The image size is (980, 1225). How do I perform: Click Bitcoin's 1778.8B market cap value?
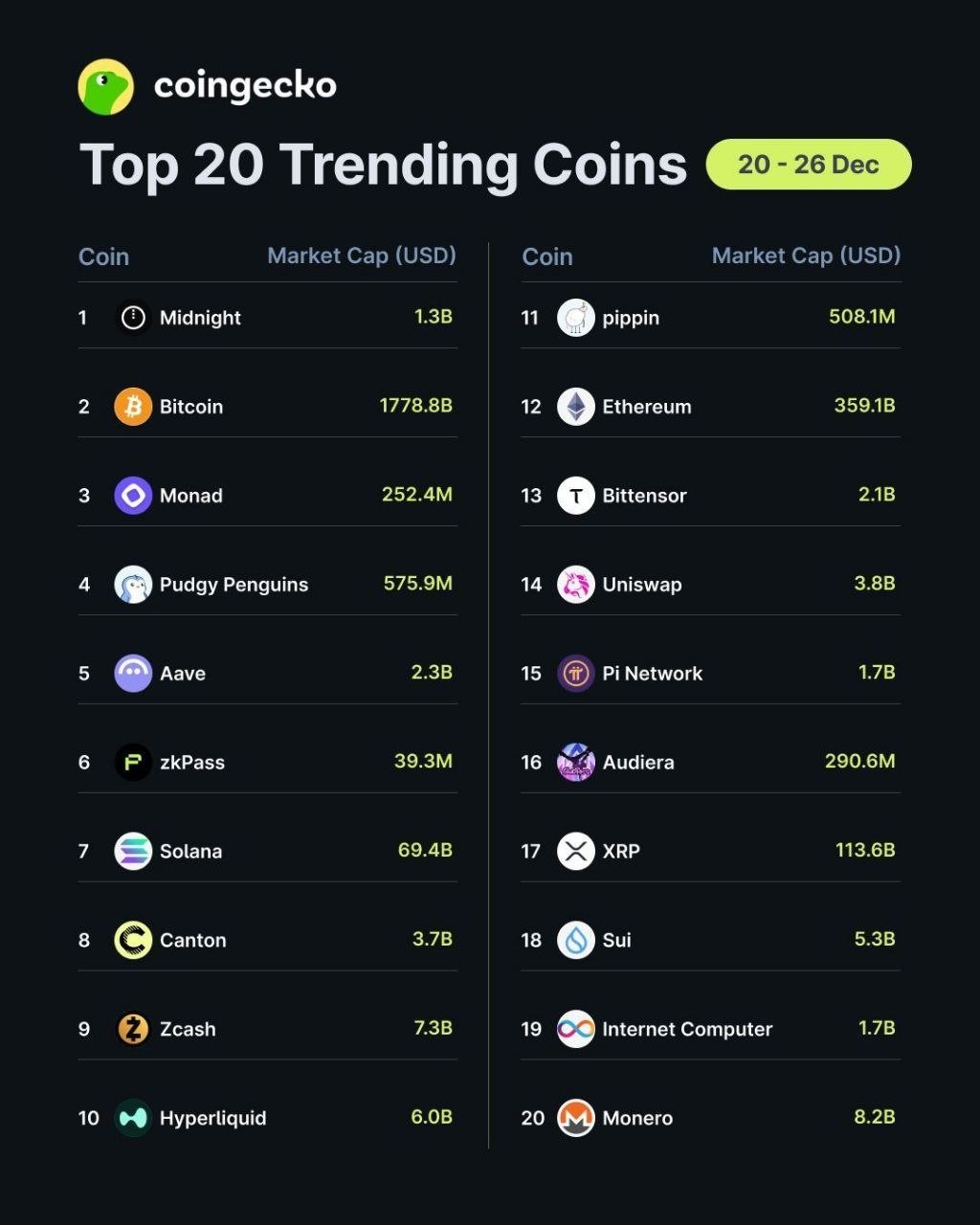415,406
